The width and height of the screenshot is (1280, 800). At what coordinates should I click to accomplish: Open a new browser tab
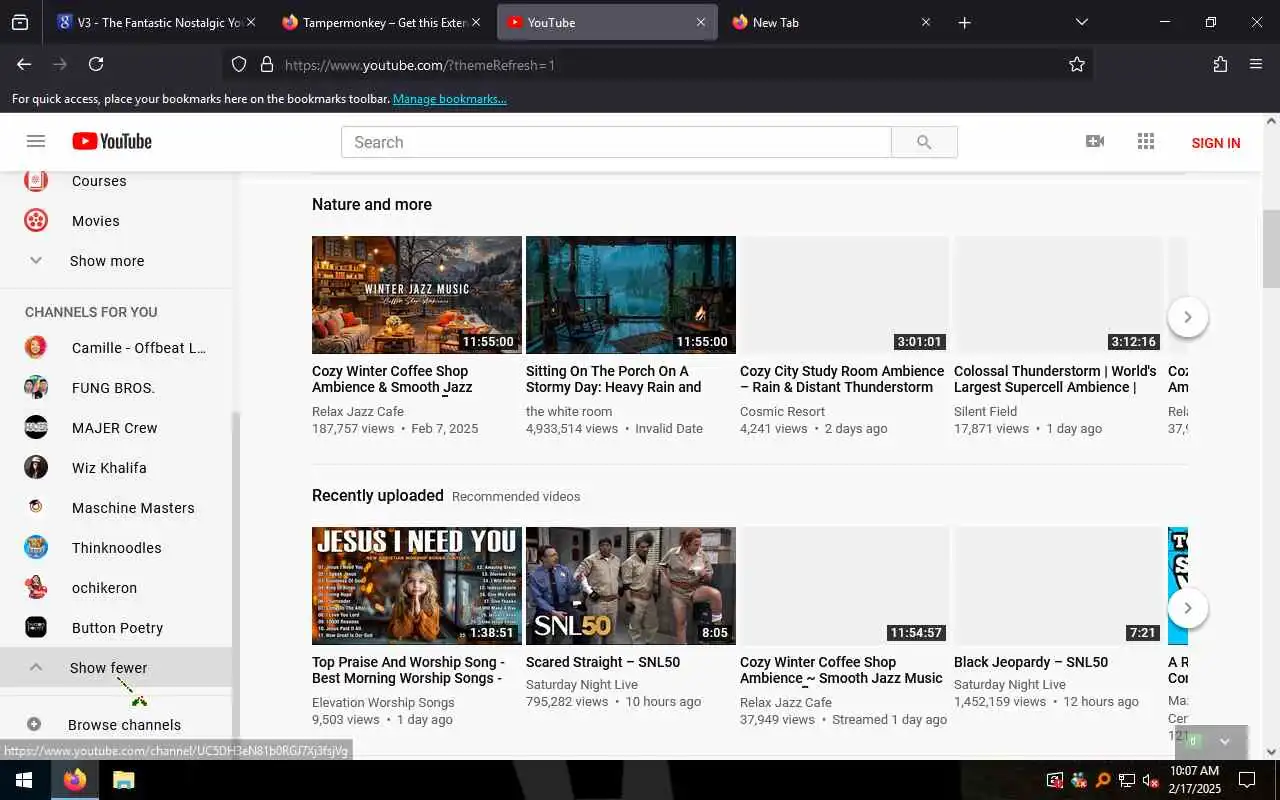964,22
